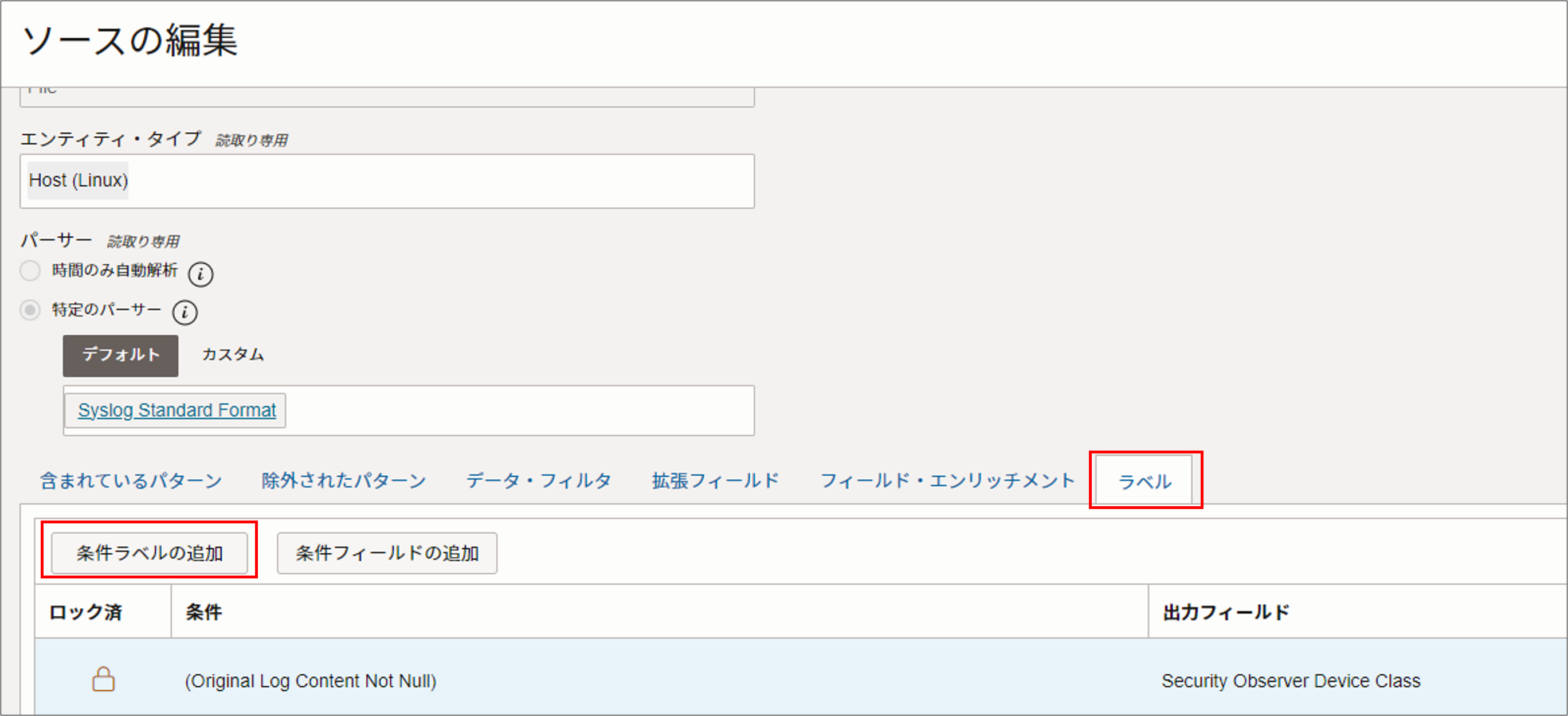
Task: Click info icon beside 時間のみ自動解析
Action: click(200, 274)
